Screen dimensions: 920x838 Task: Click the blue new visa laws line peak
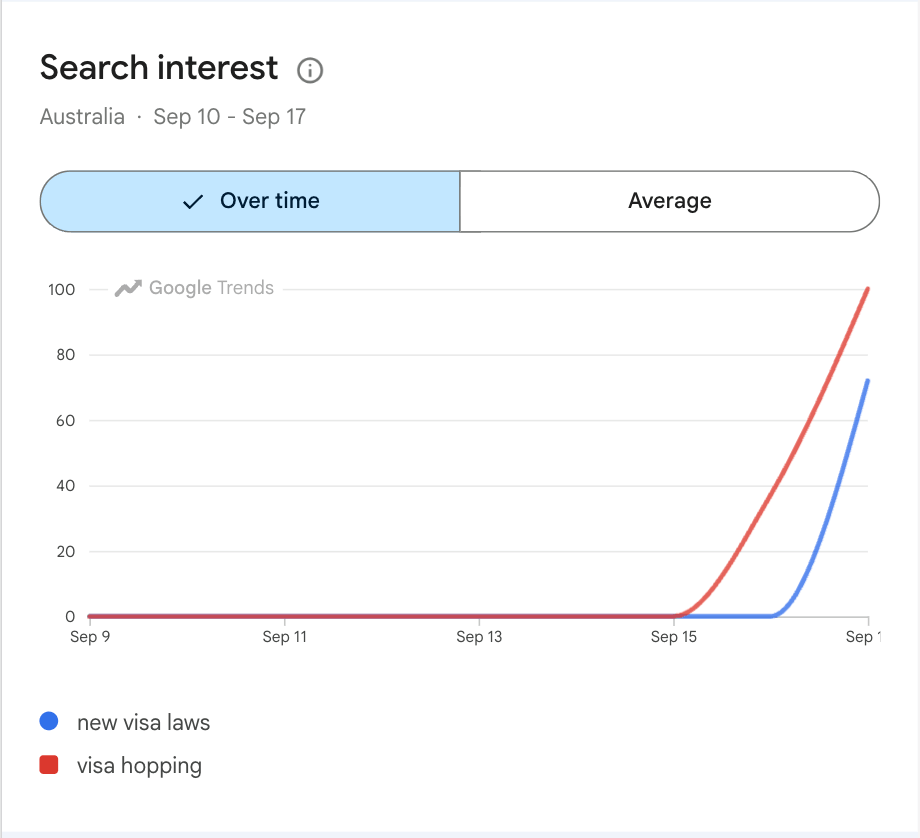pyautogui.click(x=867, y=381)
